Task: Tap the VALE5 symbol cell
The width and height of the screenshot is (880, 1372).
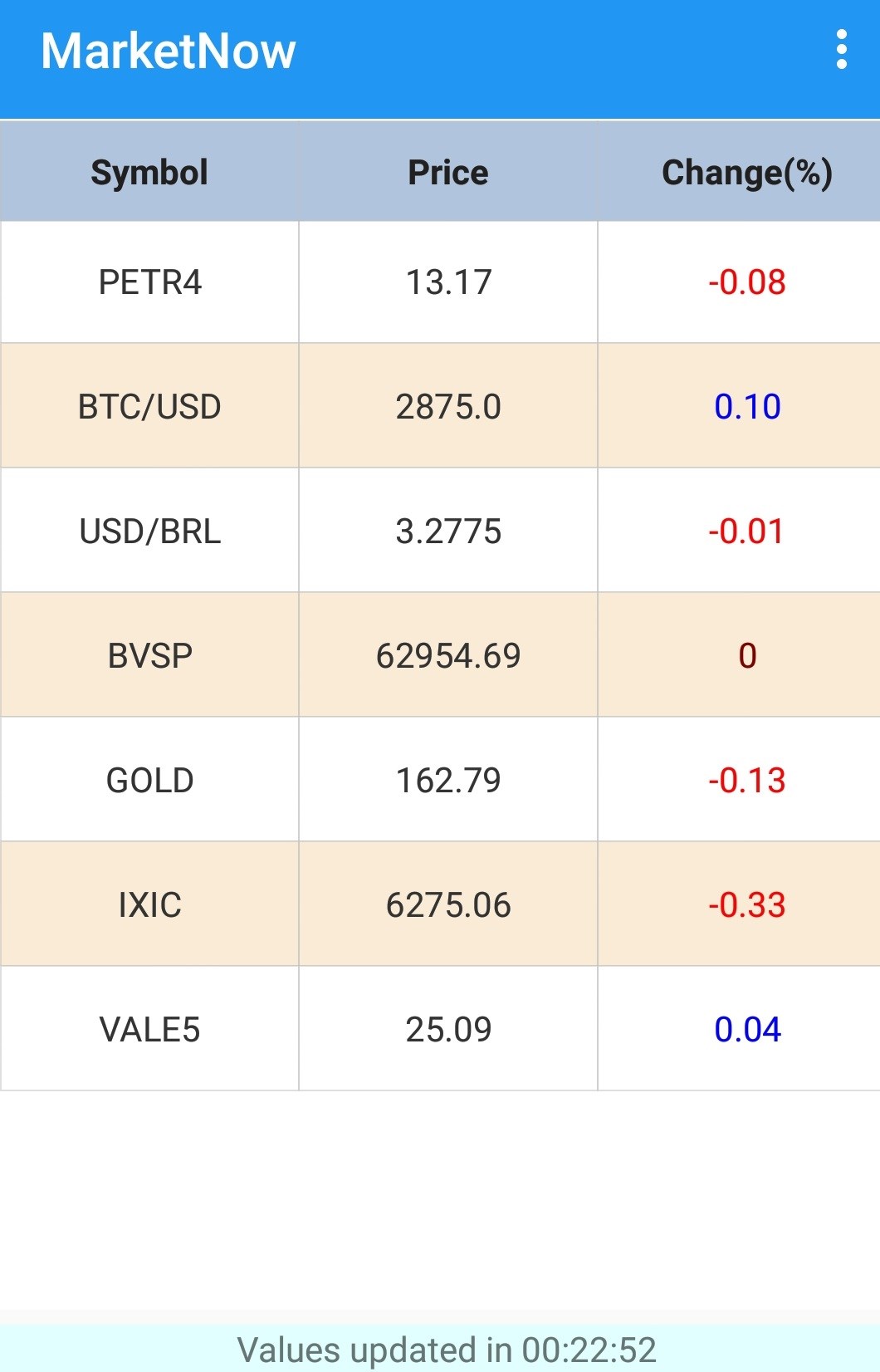Action: tap(150, 1030)
